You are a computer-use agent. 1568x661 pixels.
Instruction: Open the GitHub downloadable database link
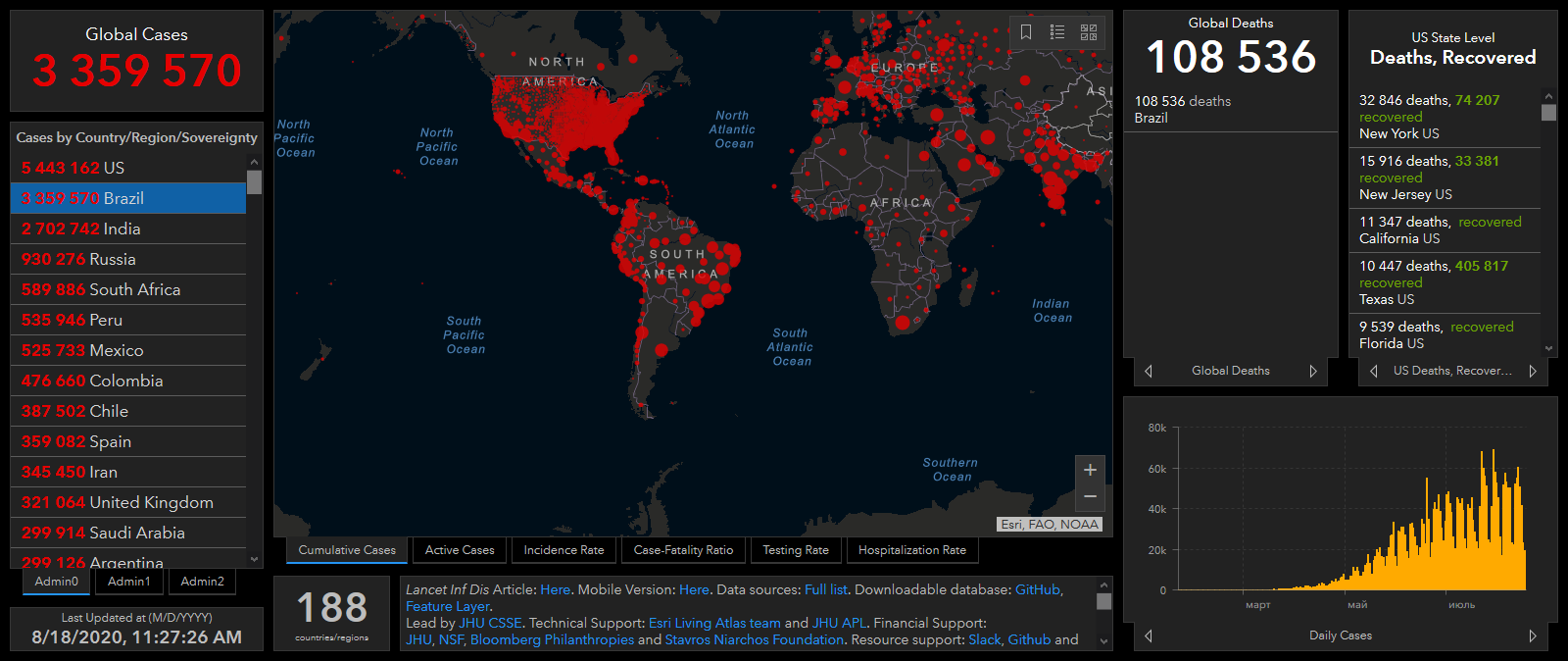(x=1038, y=589)
